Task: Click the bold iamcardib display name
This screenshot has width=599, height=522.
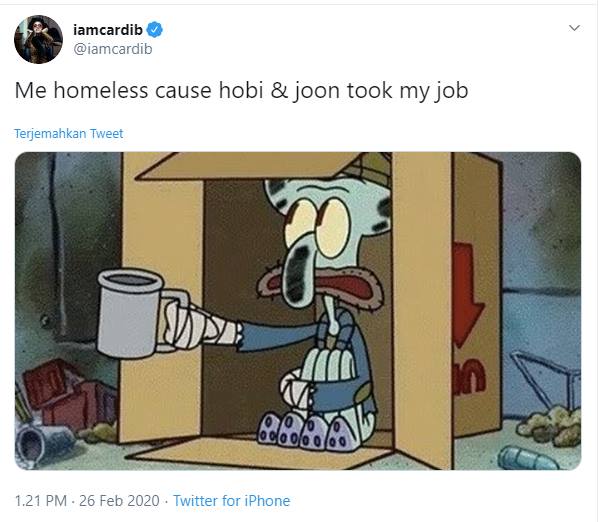Action: point(108,30)
